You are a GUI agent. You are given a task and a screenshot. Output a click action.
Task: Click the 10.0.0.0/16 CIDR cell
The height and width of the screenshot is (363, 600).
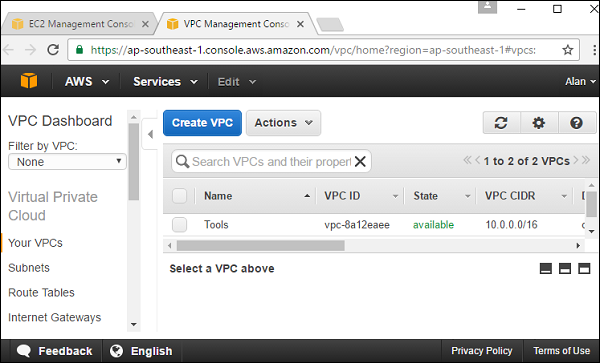(511, 225)
